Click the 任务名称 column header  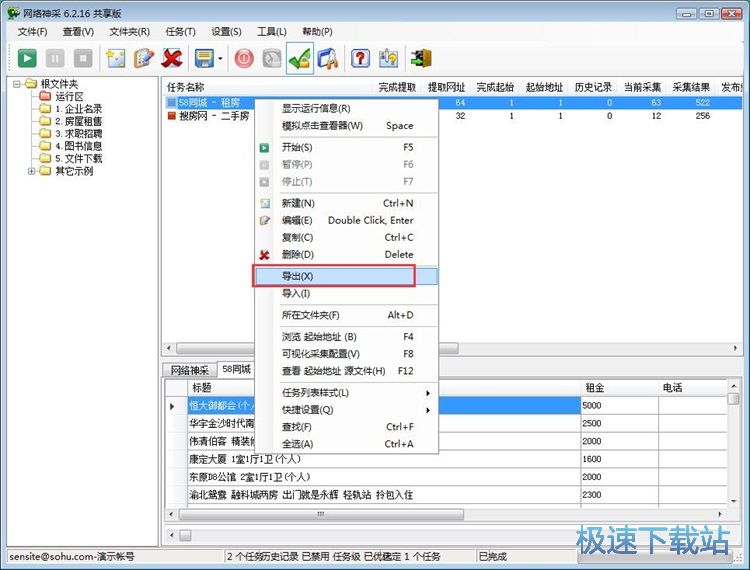(268, 87)
